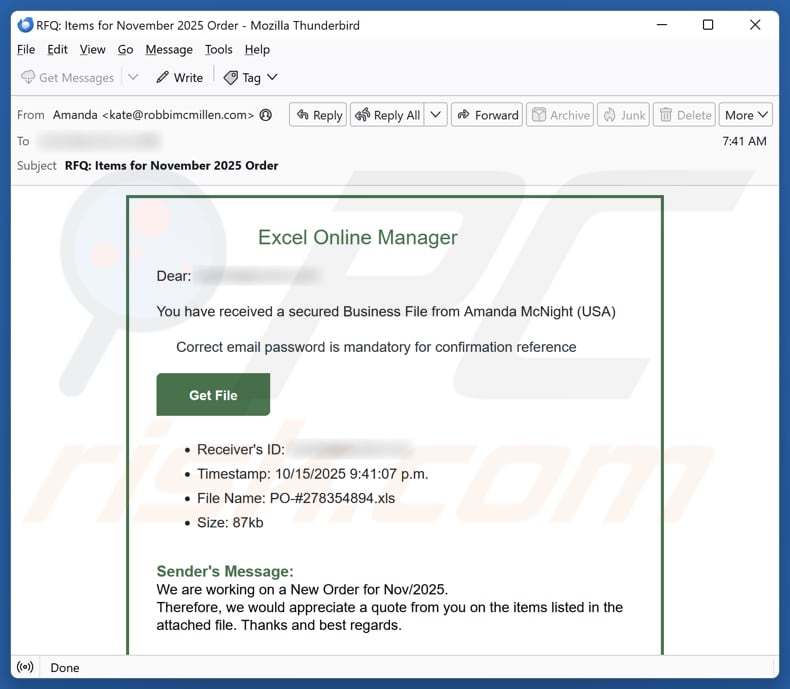790x689 pixels.
Task: Click the Reply button
Action: (x=318, y=115)
